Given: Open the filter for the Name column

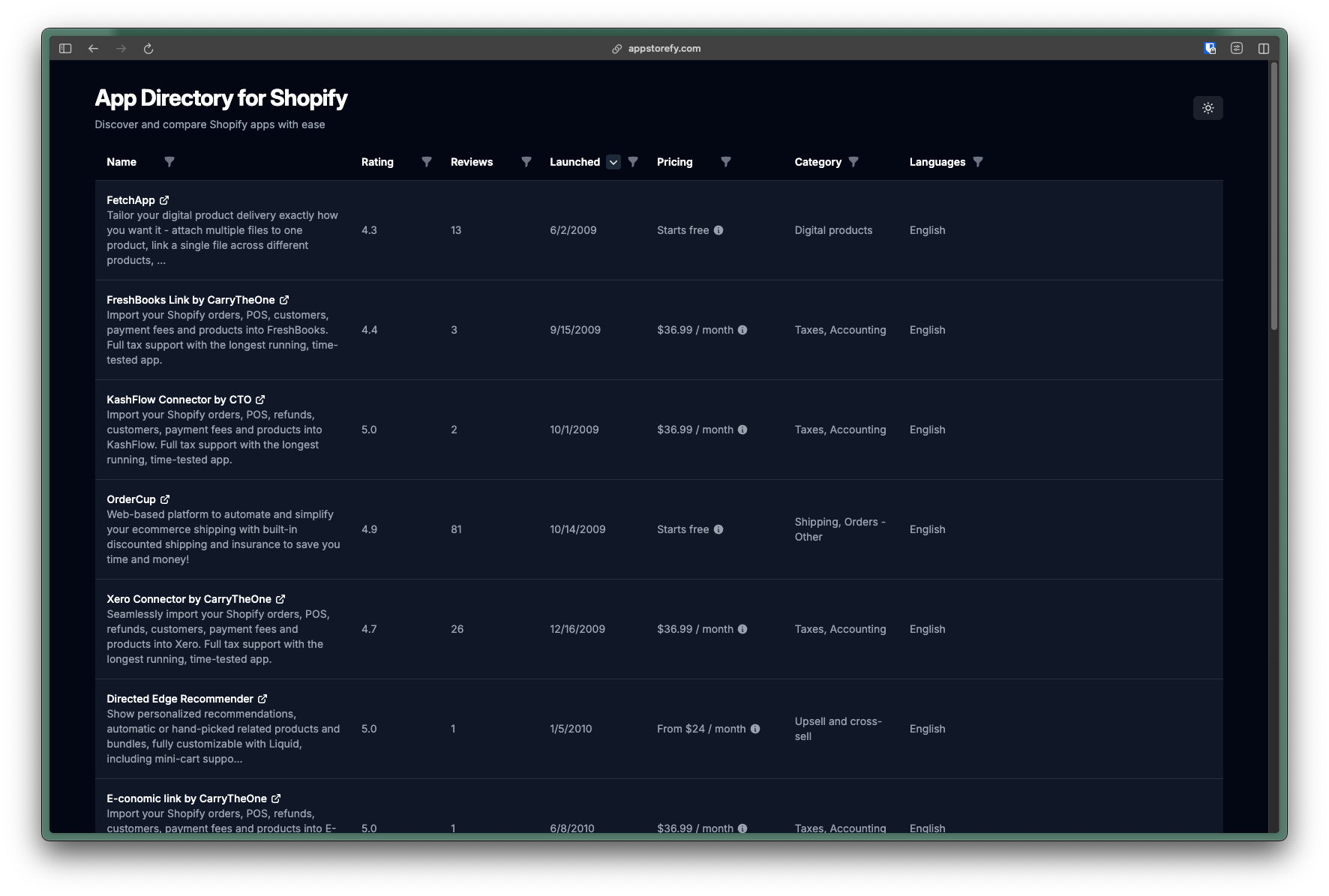Looking at the screenshot, I should [x=169, y=162].
